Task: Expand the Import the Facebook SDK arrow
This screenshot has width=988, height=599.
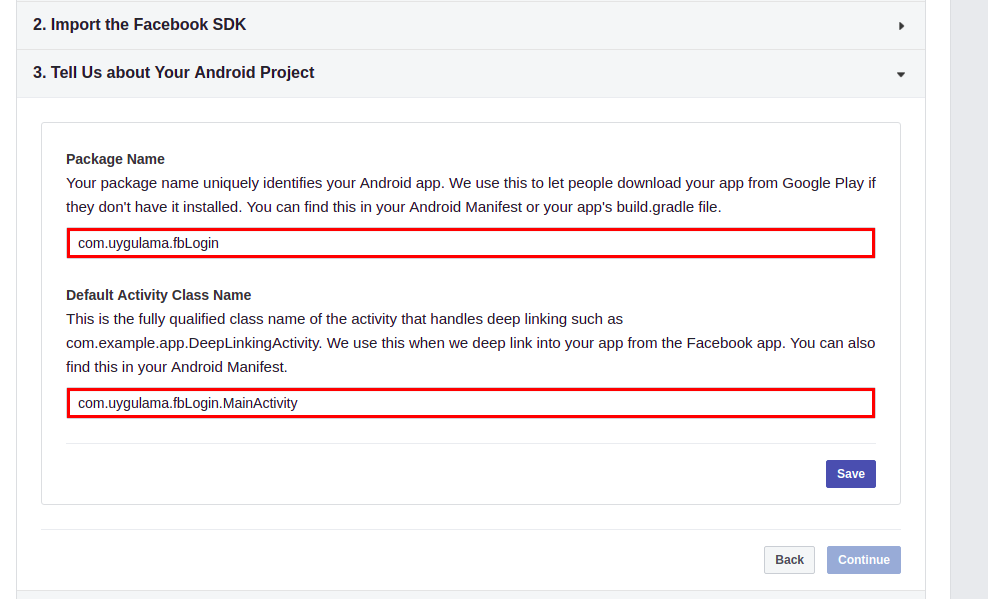Action: [901, 26]
